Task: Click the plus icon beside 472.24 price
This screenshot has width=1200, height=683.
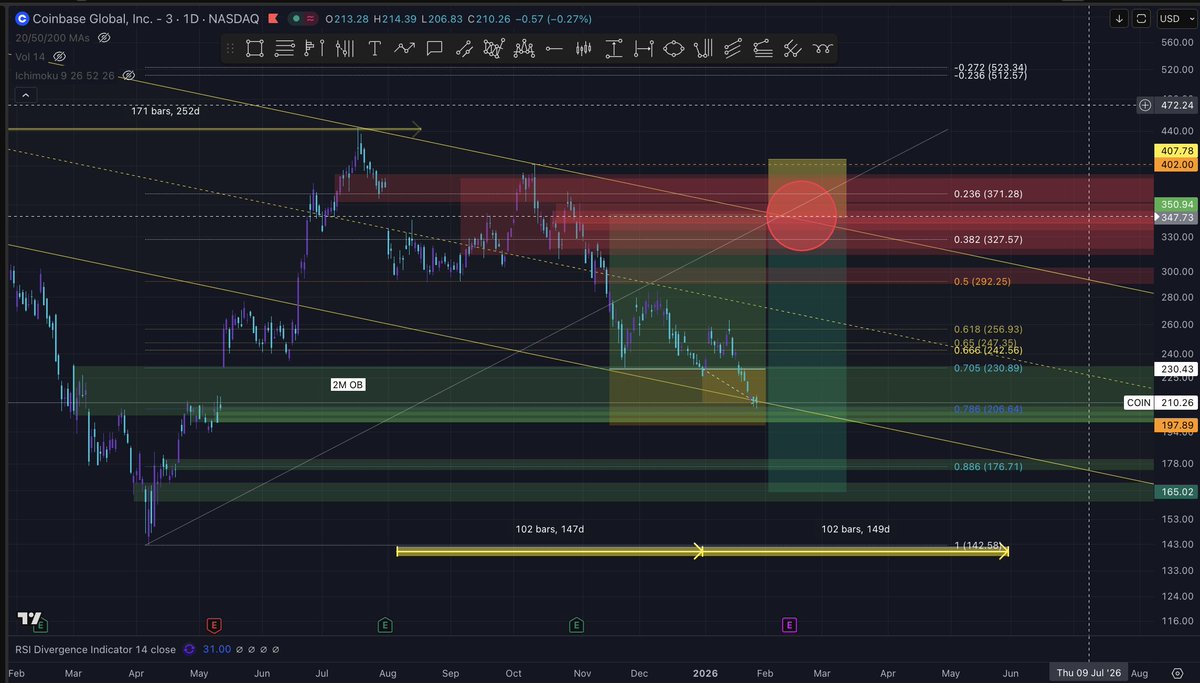Action: 1145,105
